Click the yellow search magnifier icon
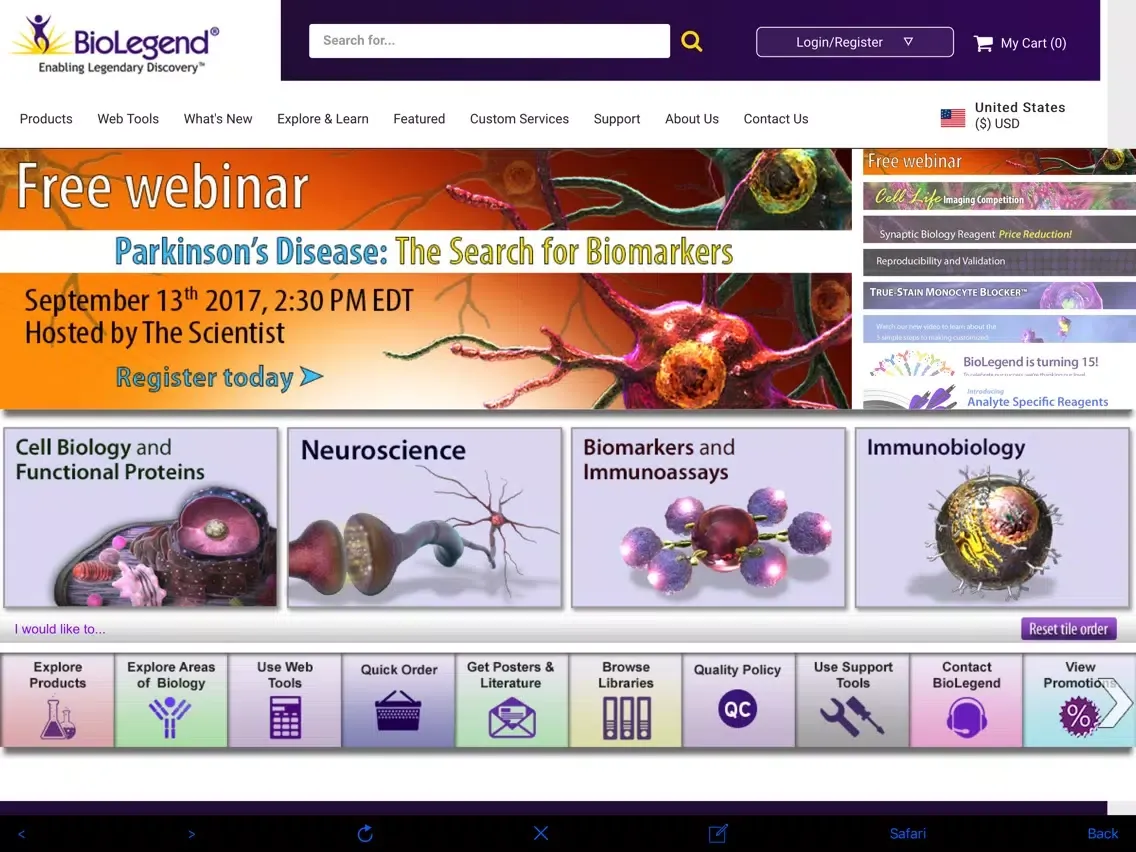1136x852 pixels. 691,41
